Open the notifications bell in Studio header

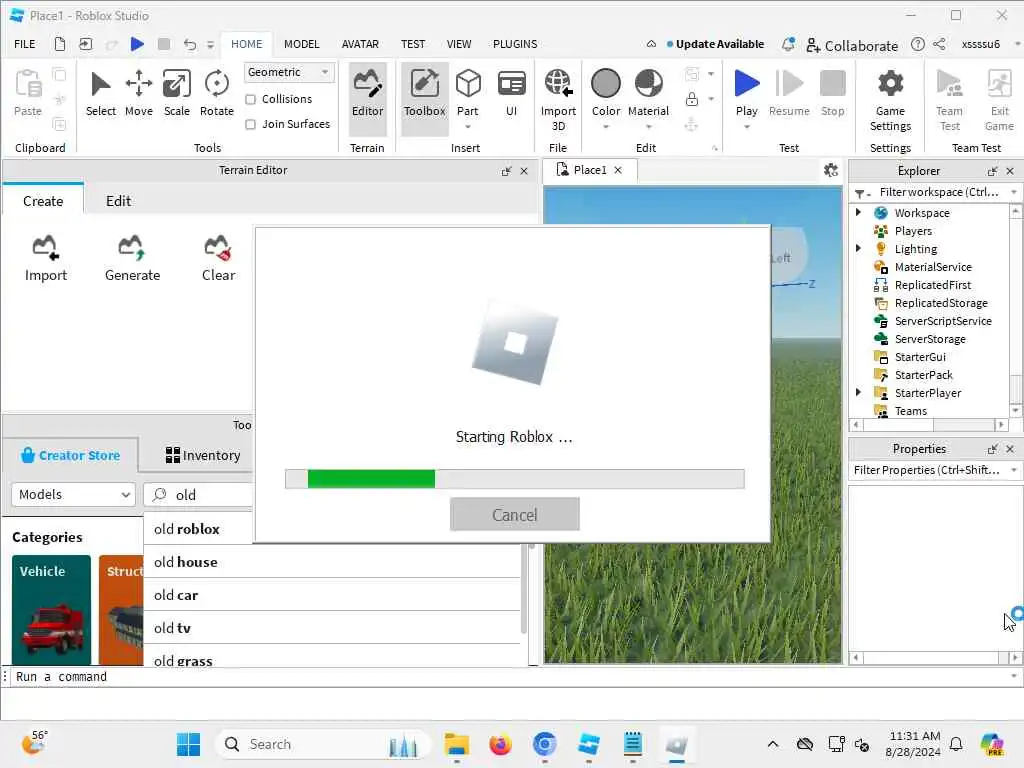point(788,44)
